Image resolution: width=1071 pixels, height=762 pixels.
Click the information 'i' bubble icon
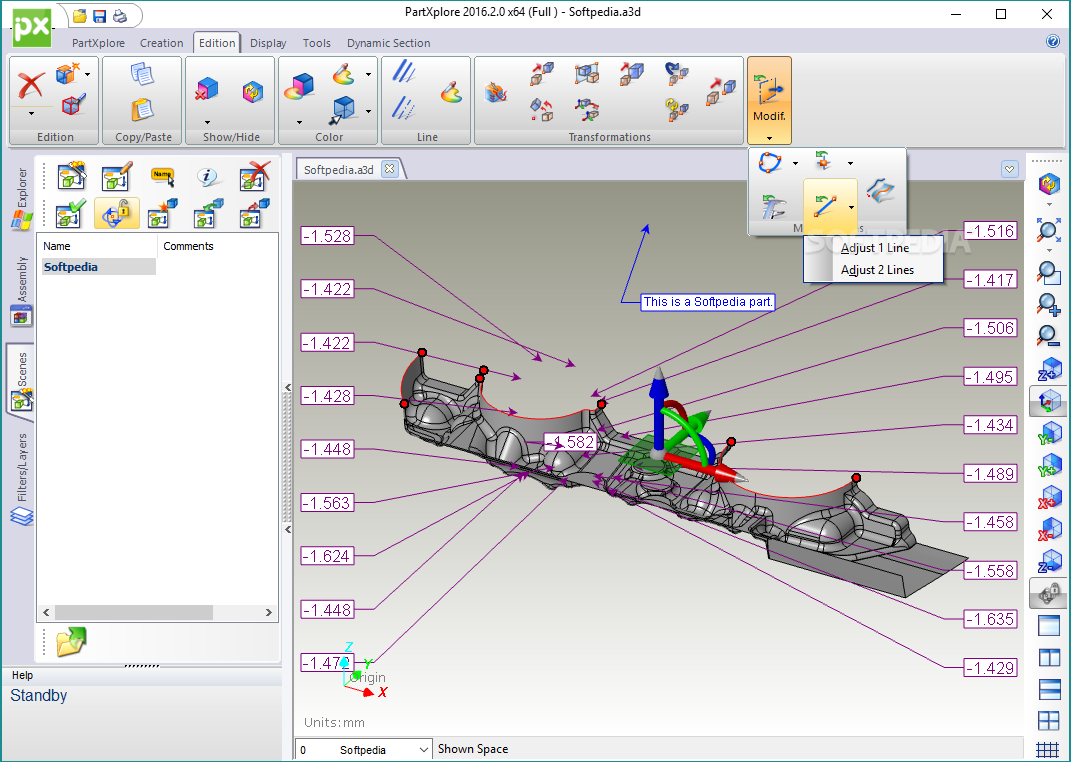(208, 177)
